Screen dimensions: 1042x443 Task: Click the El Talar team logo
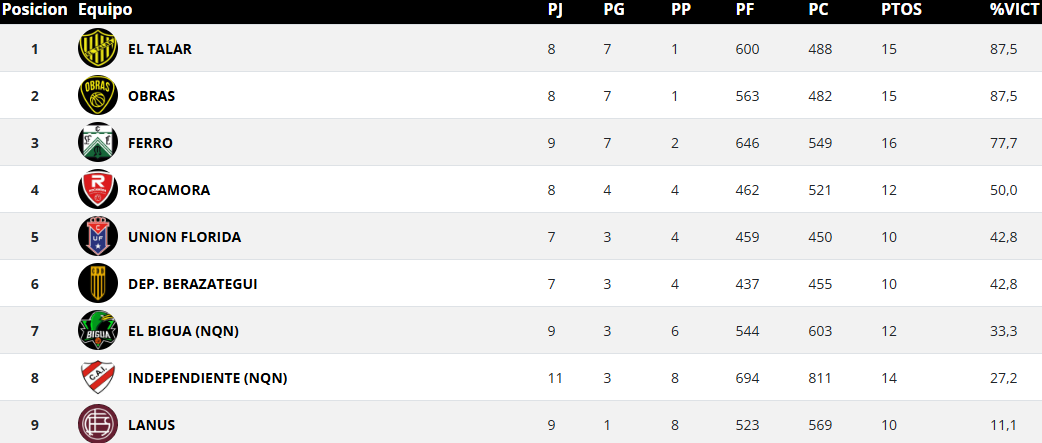click(x=97, y=49)
